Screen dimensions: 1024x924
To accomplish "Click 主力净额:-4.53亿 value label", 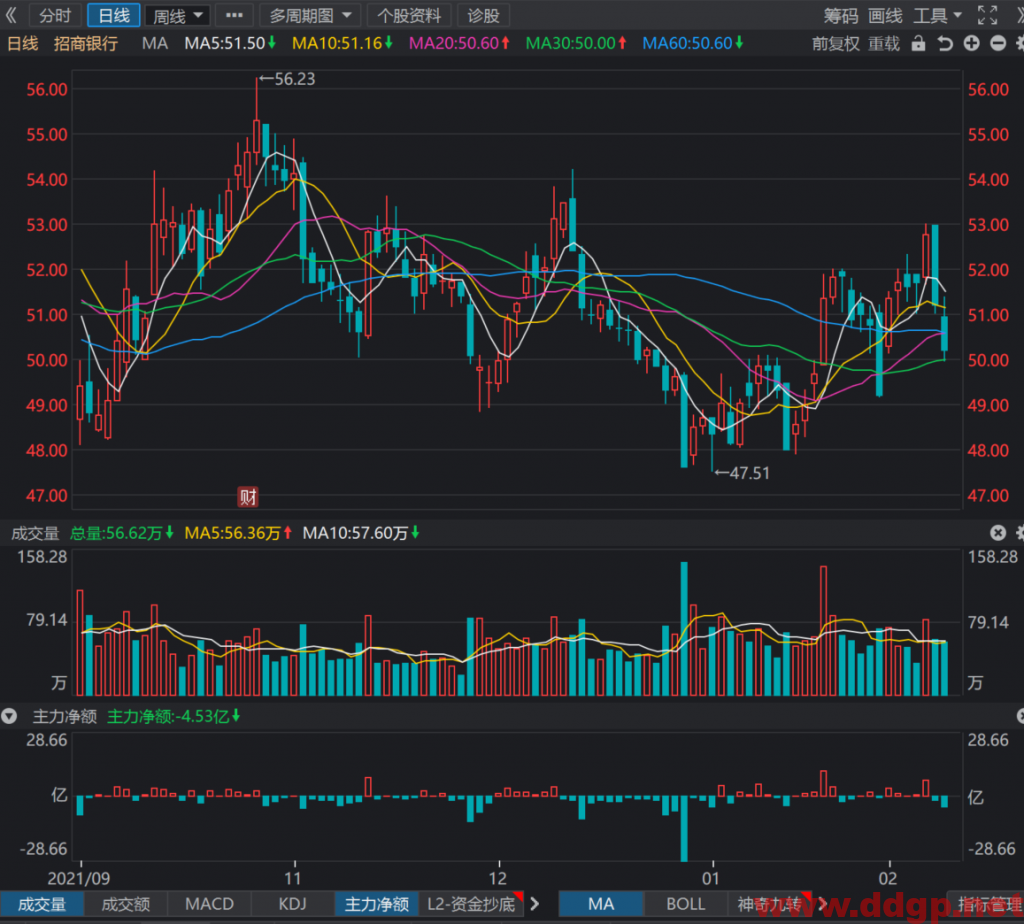I will 174,716.
